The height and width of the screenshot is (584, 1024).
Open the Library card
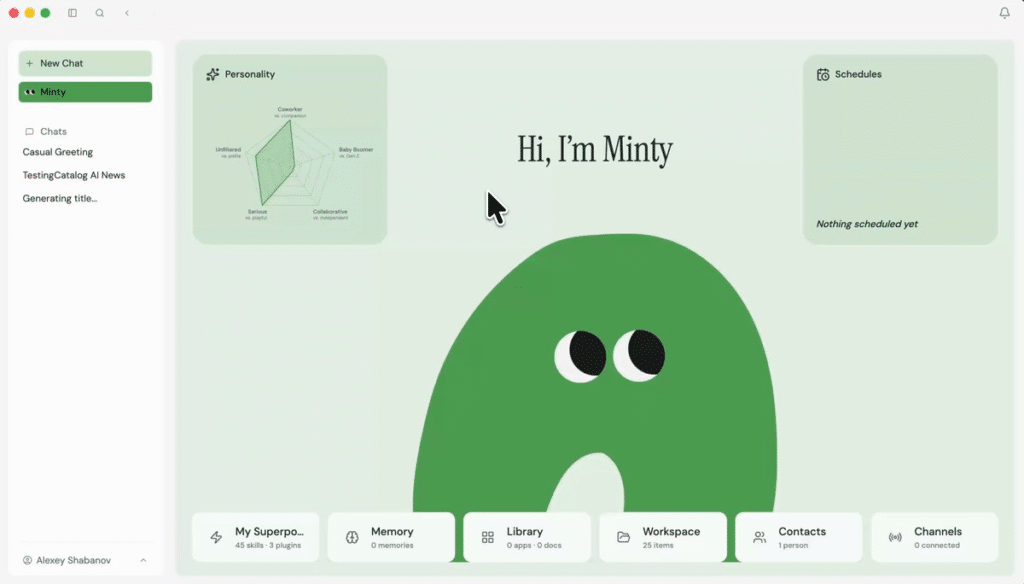527,537
